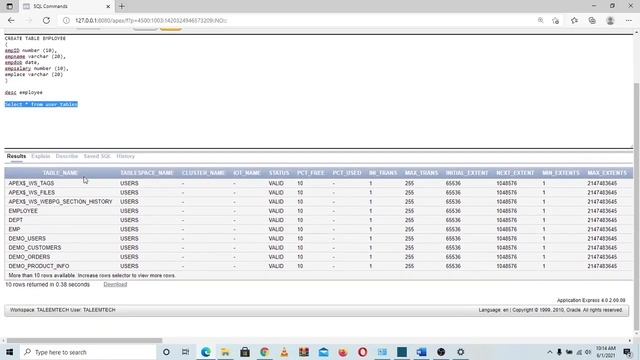Click the browser address bar URL
Screen dimensions: 640x360
(x=151, y=20)
